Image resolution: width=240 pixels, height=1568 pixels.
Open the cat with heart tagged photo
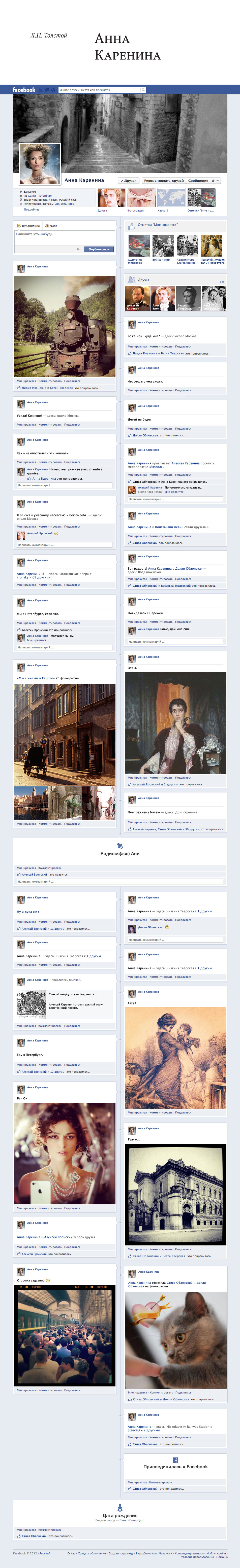(x=175, y=1341)
